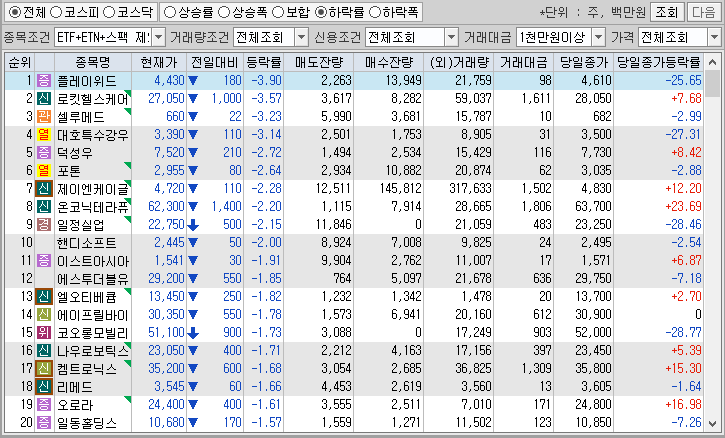The width and height of the screenshot is (725, 438).
Task: Click the 관 badge next to 셀루메드
Action: [x=44, y=117]
